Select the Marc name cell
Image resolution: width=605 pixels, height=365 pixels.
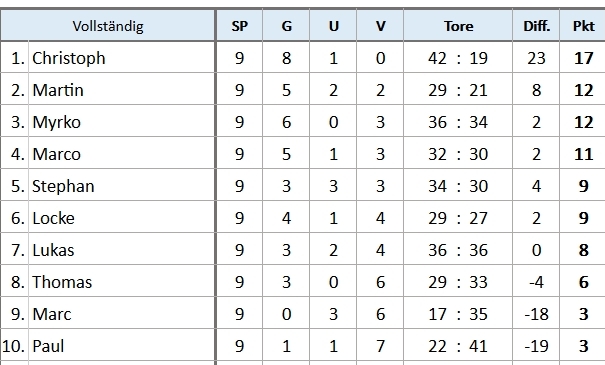tap(122, 314)
